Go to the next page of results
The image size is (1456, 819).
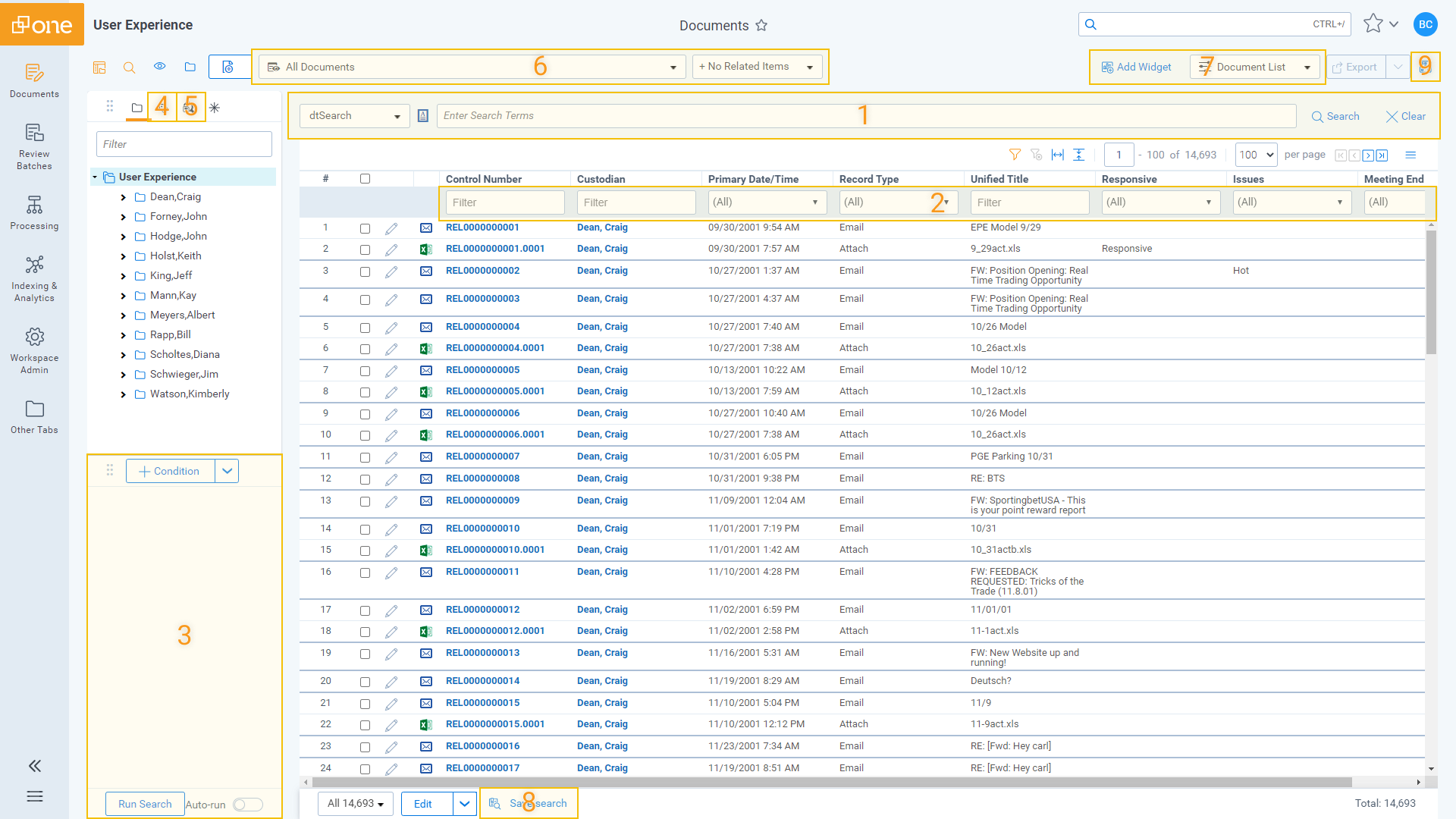click(1368, 155)
